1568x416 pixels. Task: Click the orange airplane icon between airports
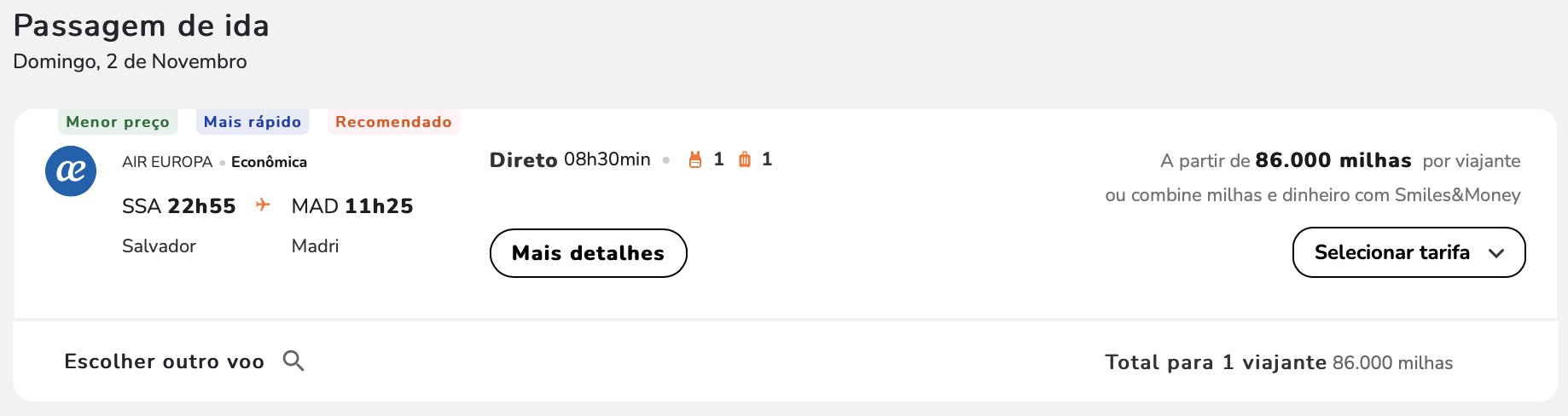pos(263,205)
